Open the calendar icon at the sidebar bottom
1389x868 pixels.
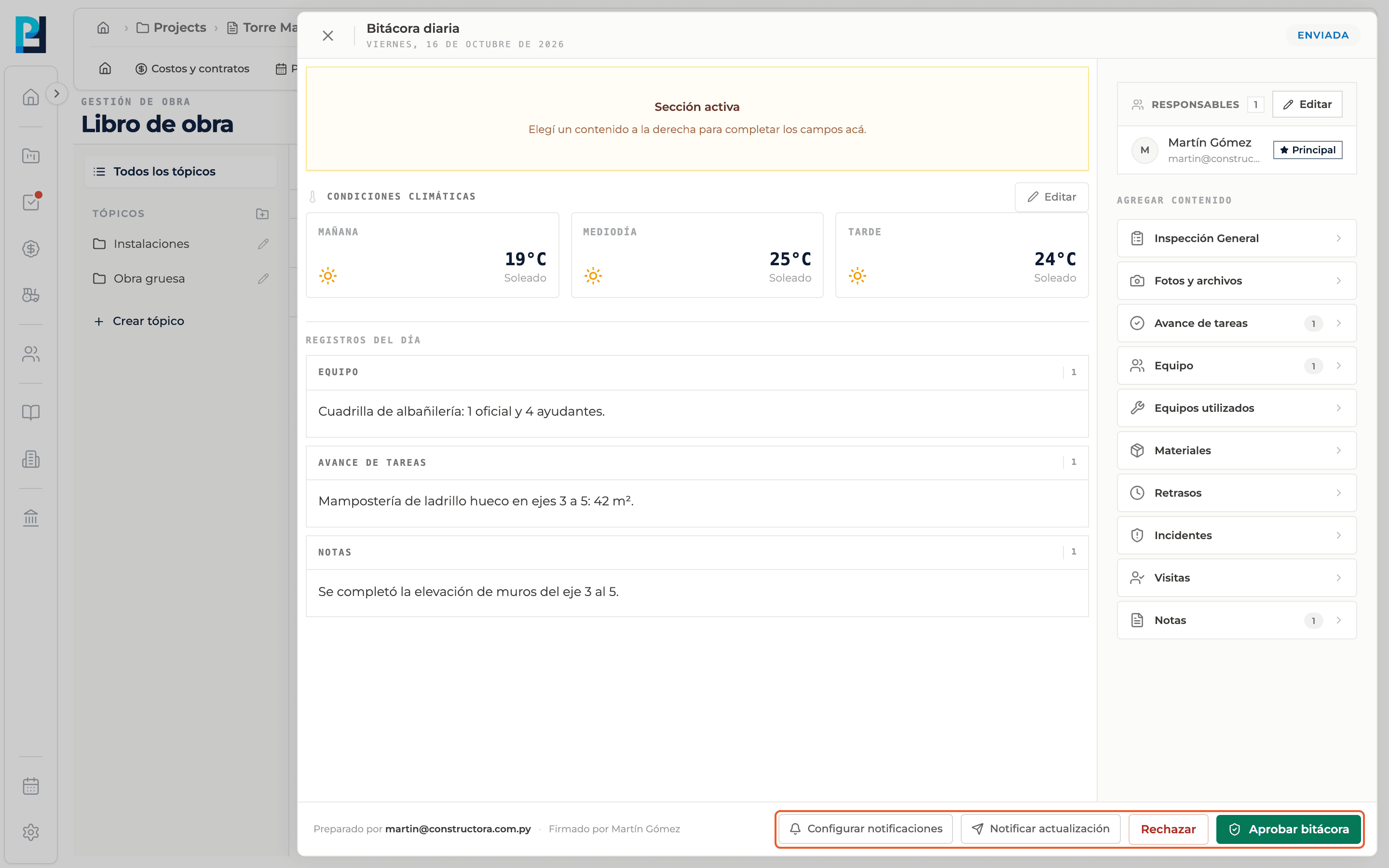[31, 786]
